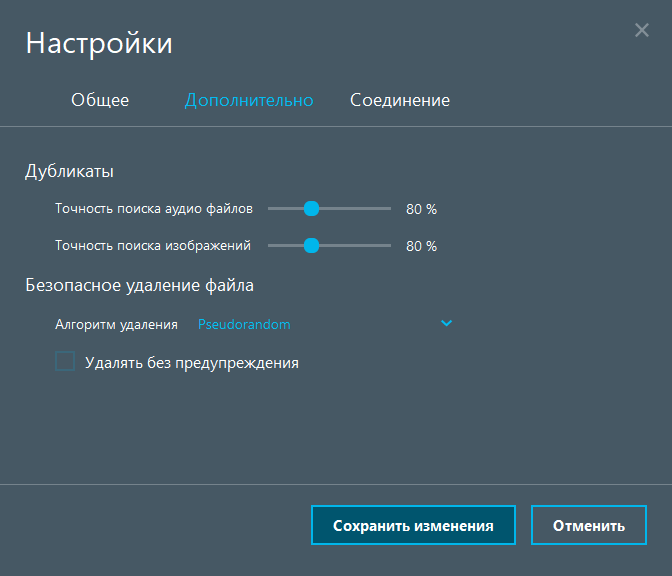
Task: Click the Точность поиска аудио файлов label
Action: click(x=154, y=208)
